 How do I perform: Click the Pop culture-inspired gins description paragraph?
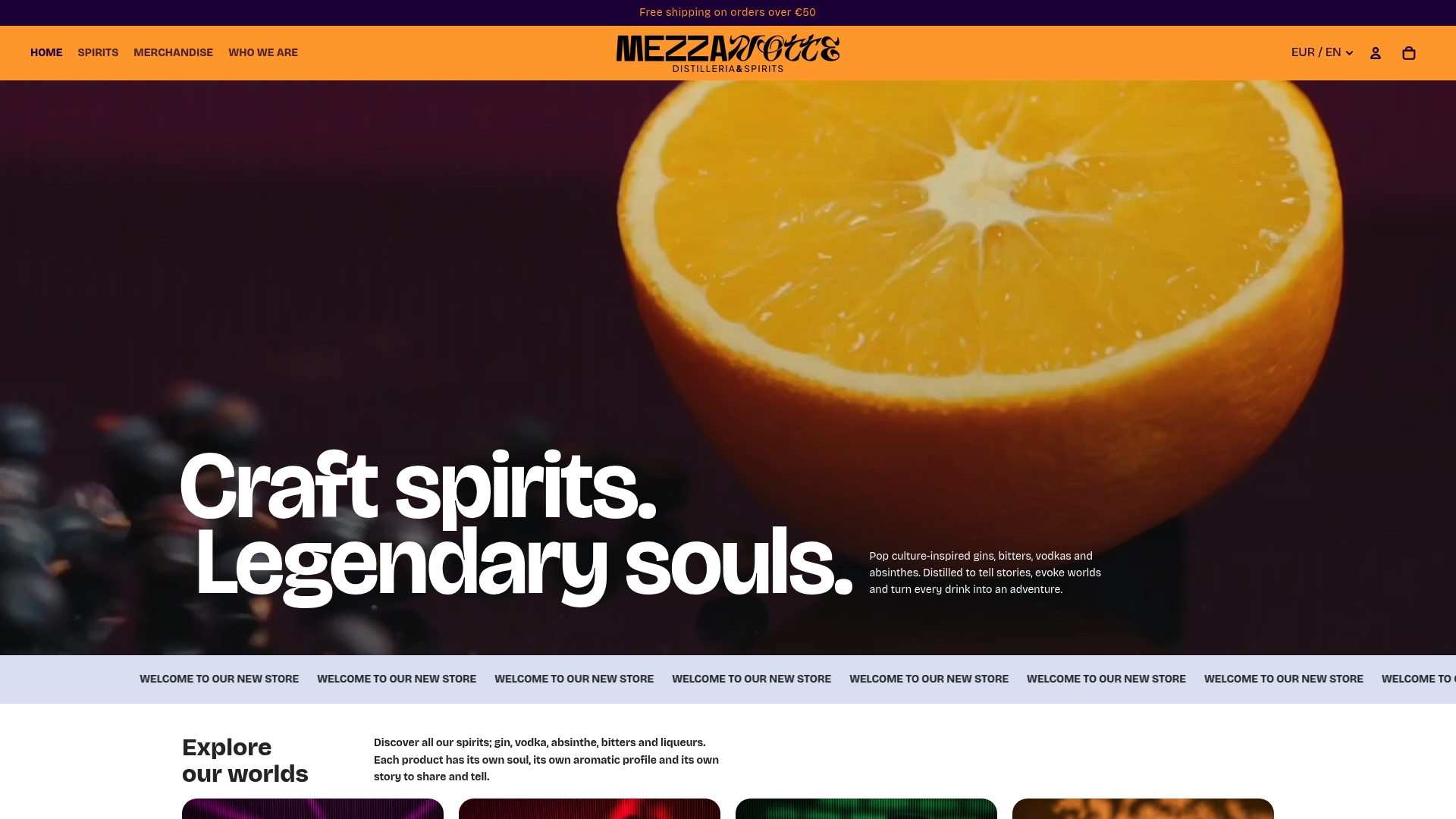[x=985, y=573]
